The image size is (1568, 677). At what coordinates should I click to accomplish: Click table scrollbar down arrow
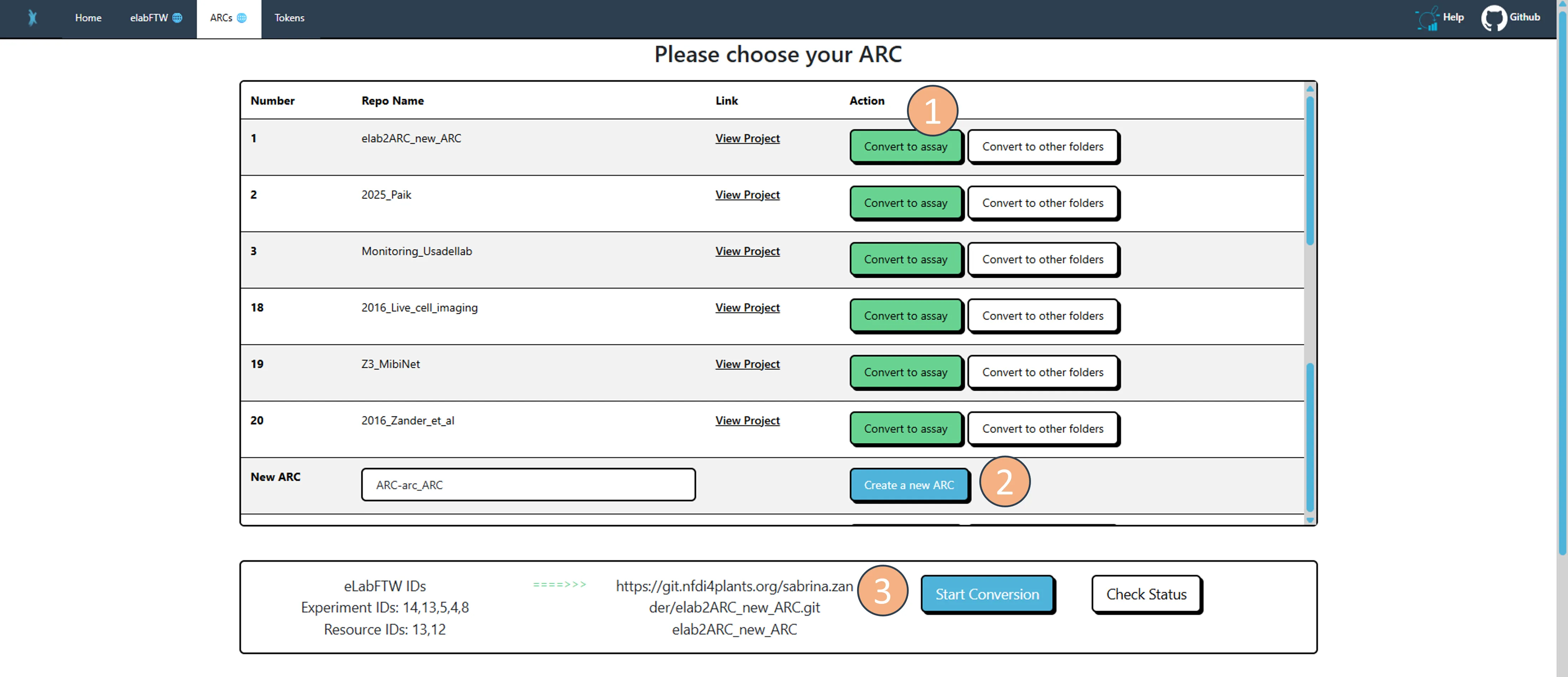pos(1310,520)
